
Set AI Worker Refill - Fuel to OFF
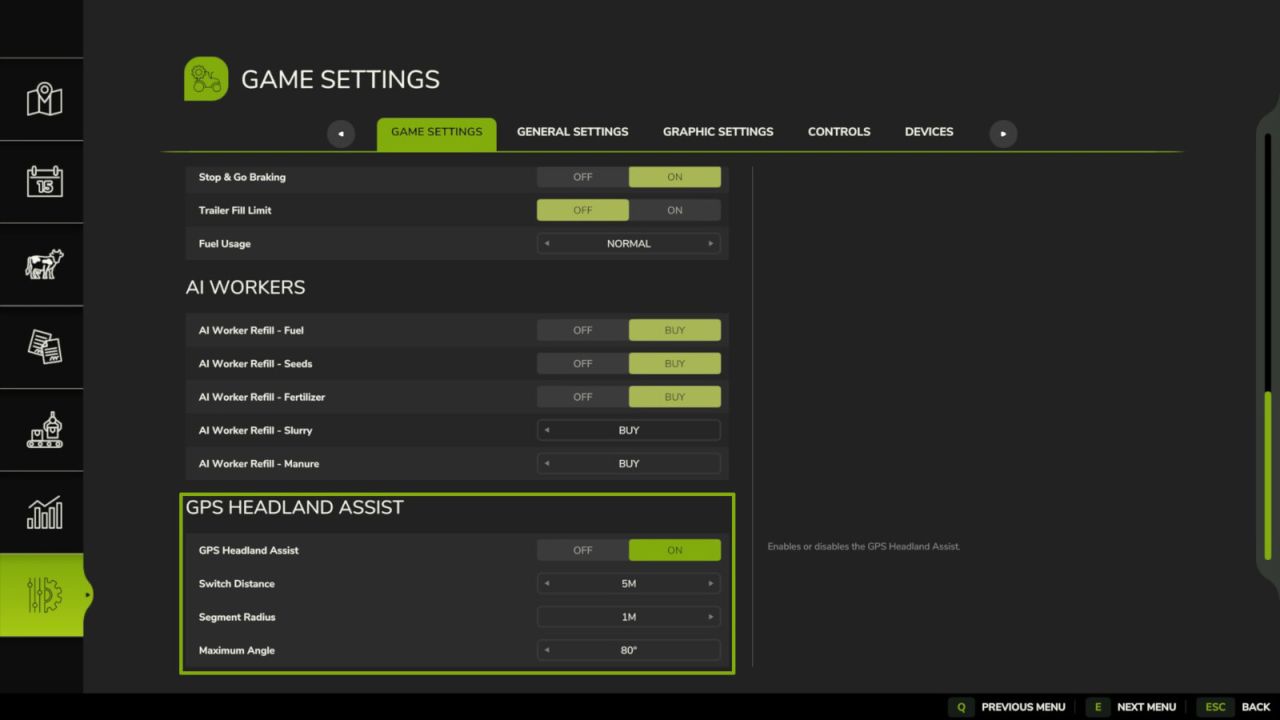(x=582, y=330)
